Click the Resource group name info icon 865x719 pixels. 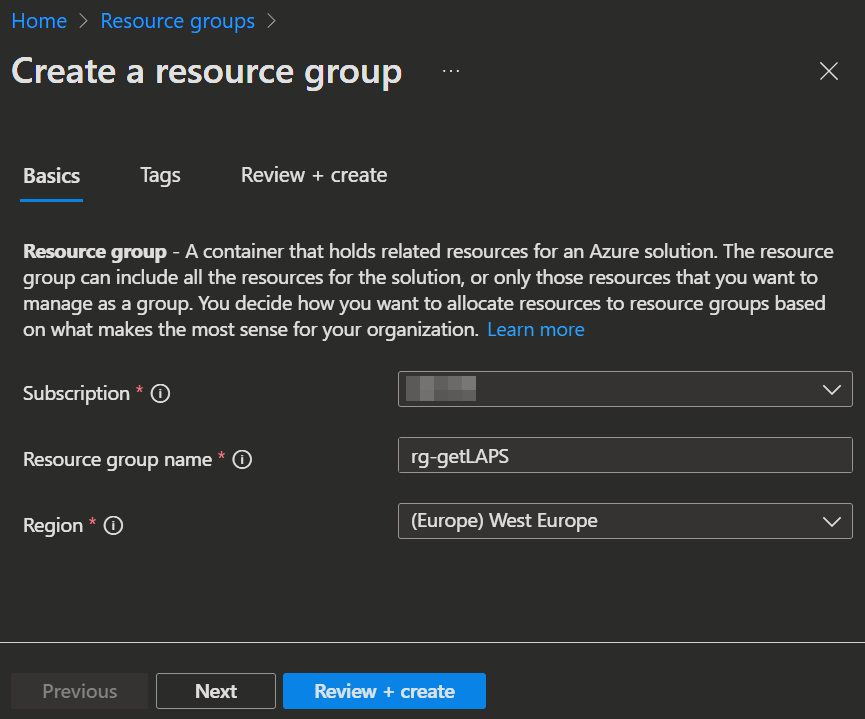tap(242, 460)
